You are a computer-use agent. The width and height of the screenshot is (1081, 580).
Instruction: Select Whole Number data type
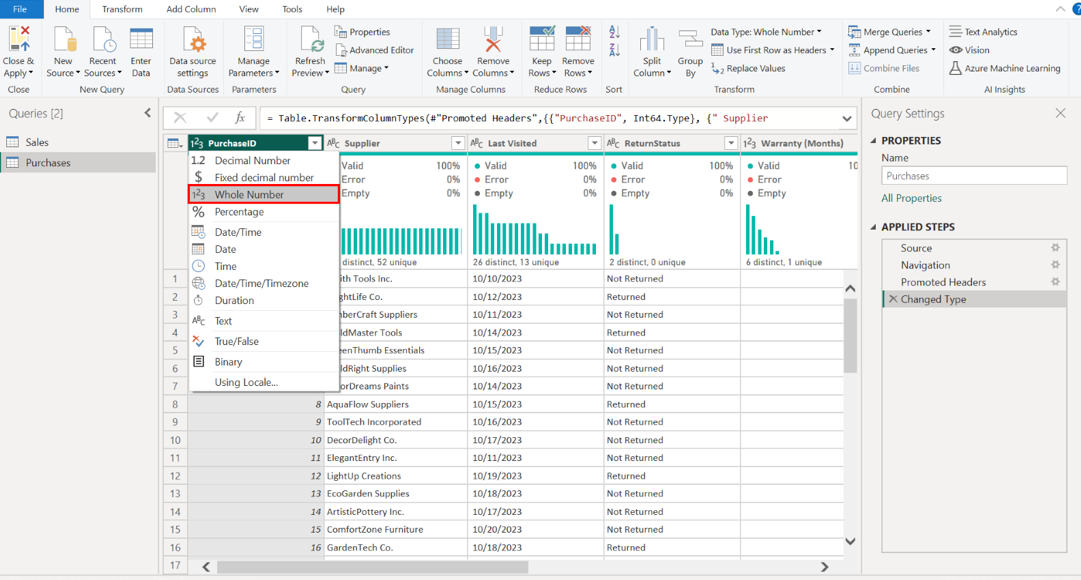pyautogui.click(x=249, y=195)
